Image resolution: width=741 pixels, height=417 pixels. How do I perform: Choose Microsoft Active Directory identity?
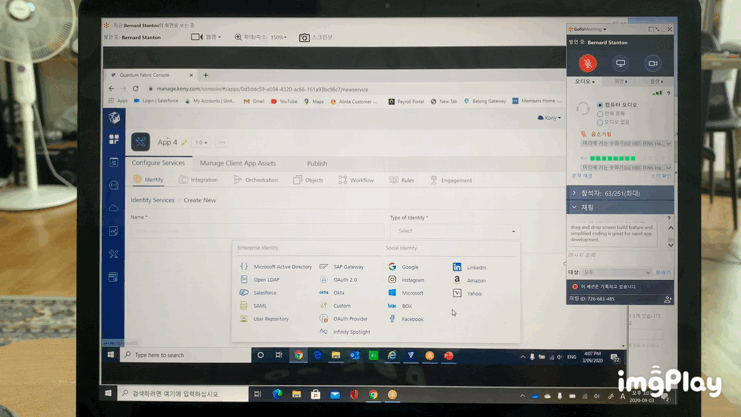point(276,267)
